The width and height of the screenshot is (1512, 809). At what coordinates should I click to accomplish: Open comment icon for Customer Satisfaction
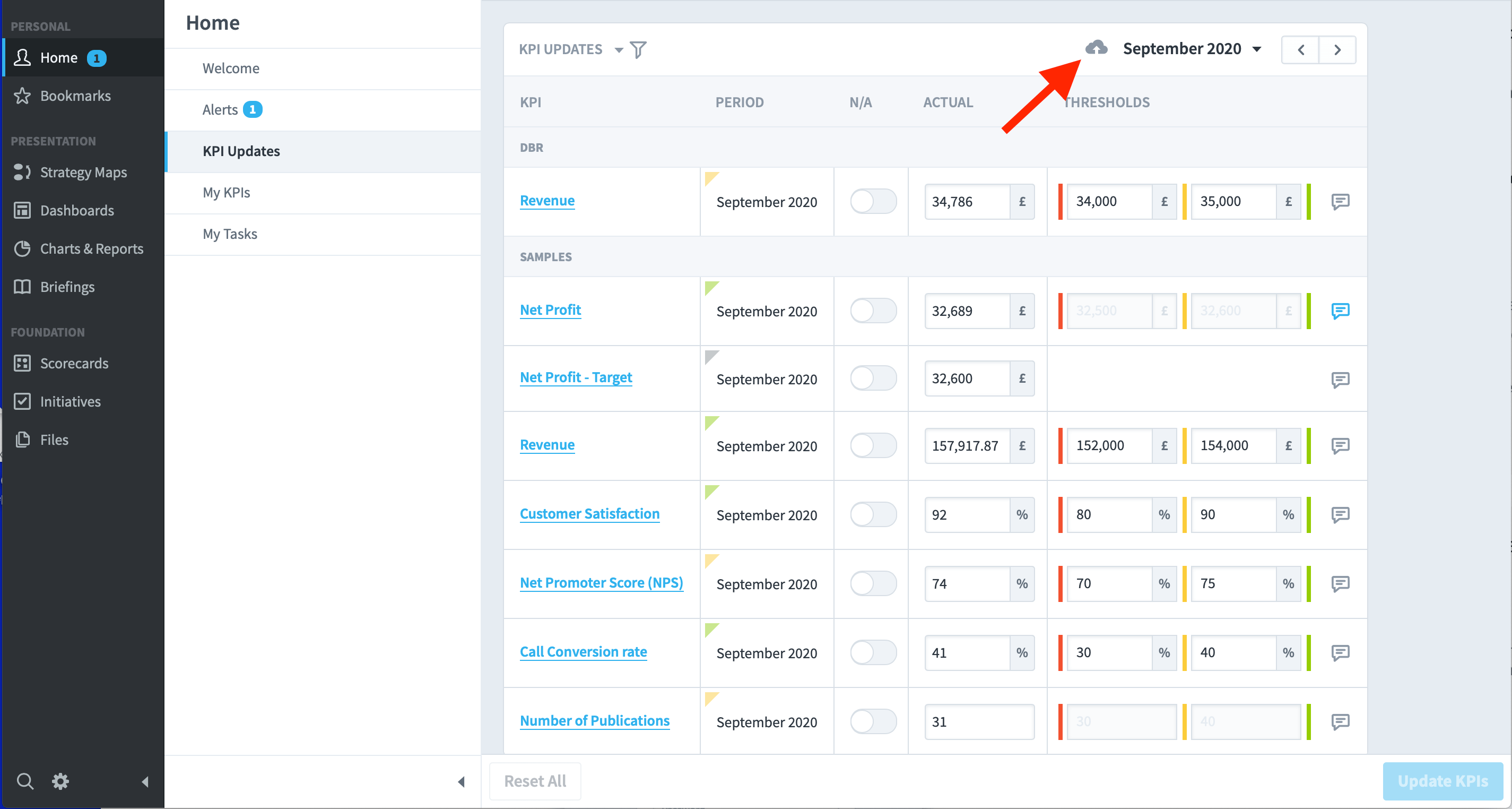tap(1340, 515)
